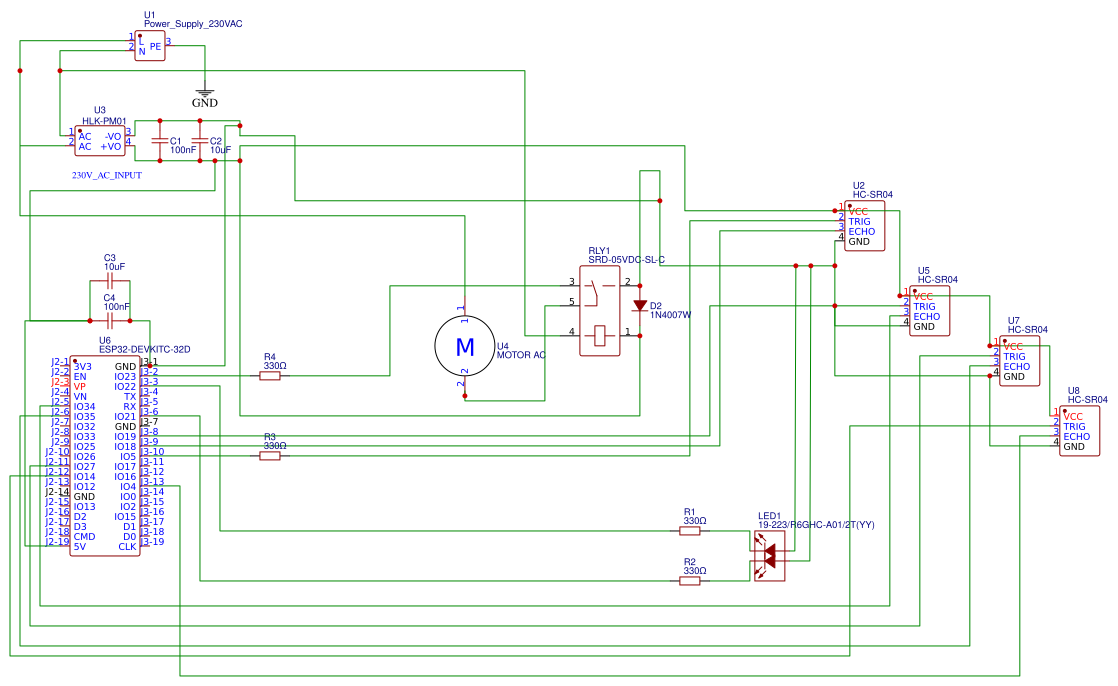Click the 1N4007W diode value
1118x686 pixels.
point(670,315)
